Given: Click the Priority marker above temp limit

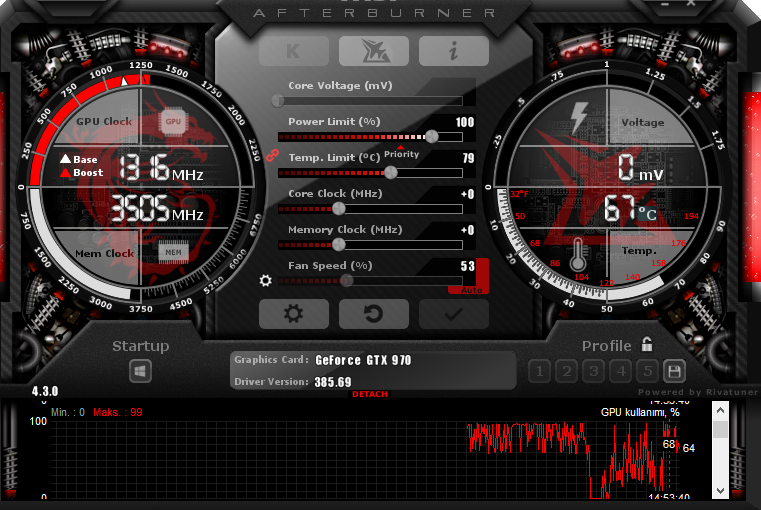Looking at the screenshot, I should click(x=401, y=152).
